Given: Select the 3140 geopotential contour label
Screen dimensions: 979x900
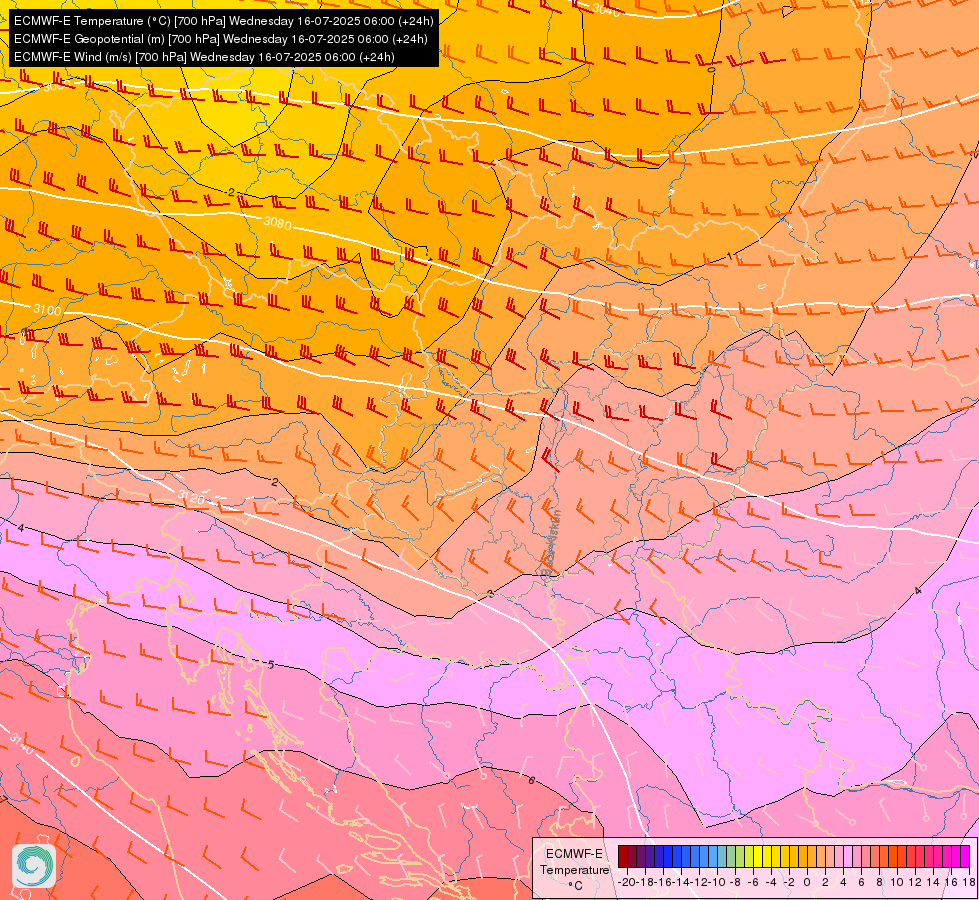Looking at the screenshot, I should (x=22, y=743).
